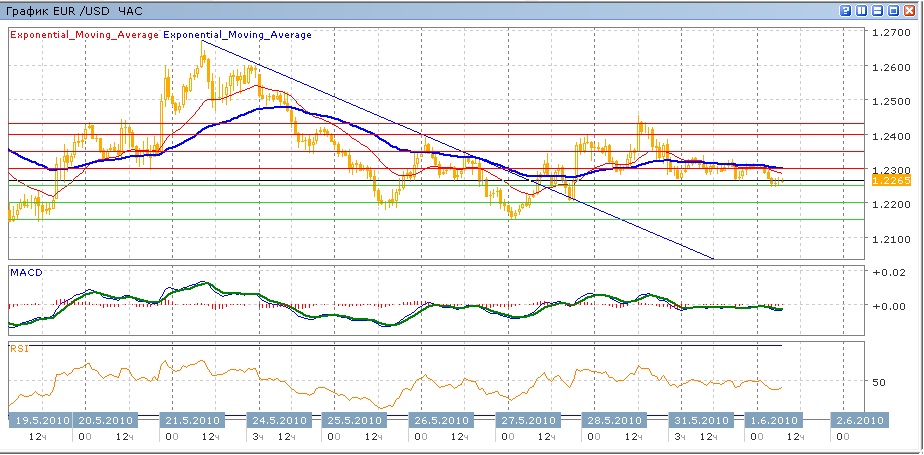This screenshot has width=924, height=455.
Task: Select the RSI indicator panel label
Action: (x=19, y=349)
